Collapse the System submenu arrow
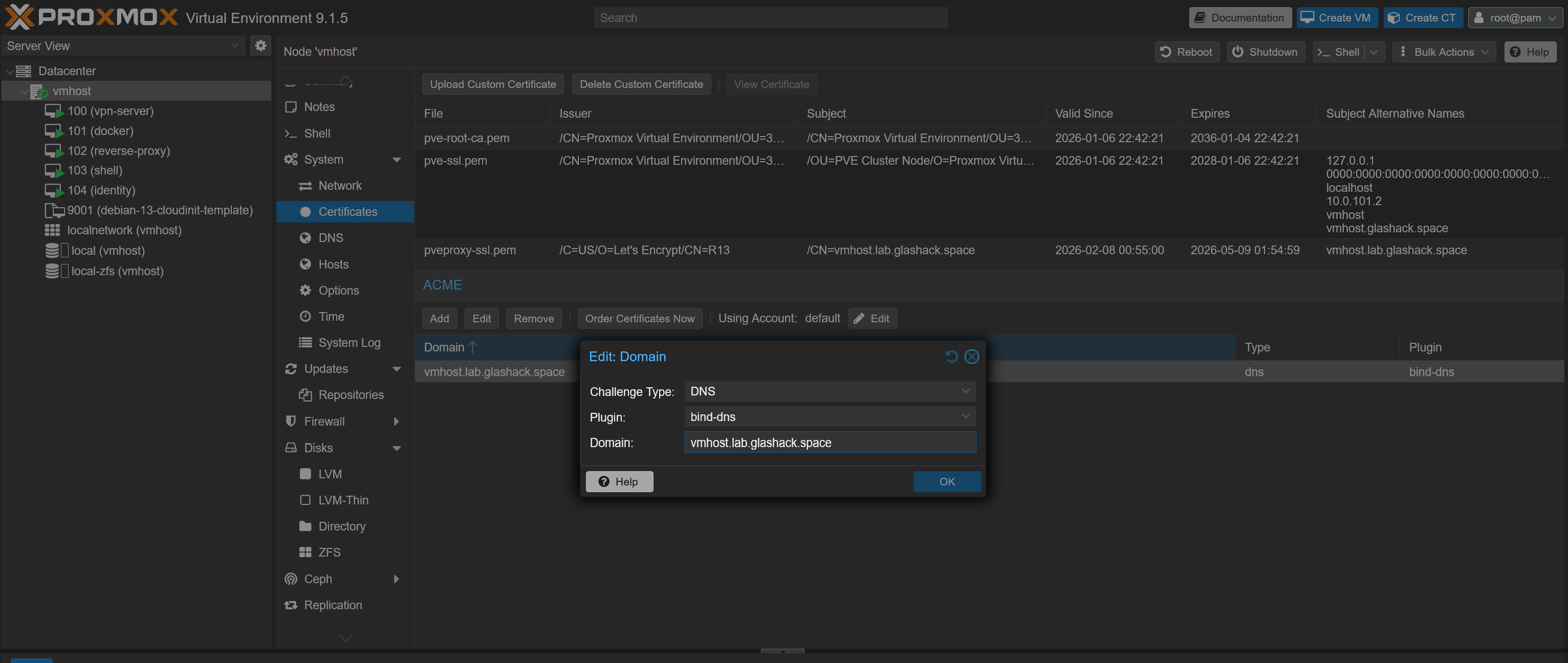1568x663 pixels. coord(396,160)
